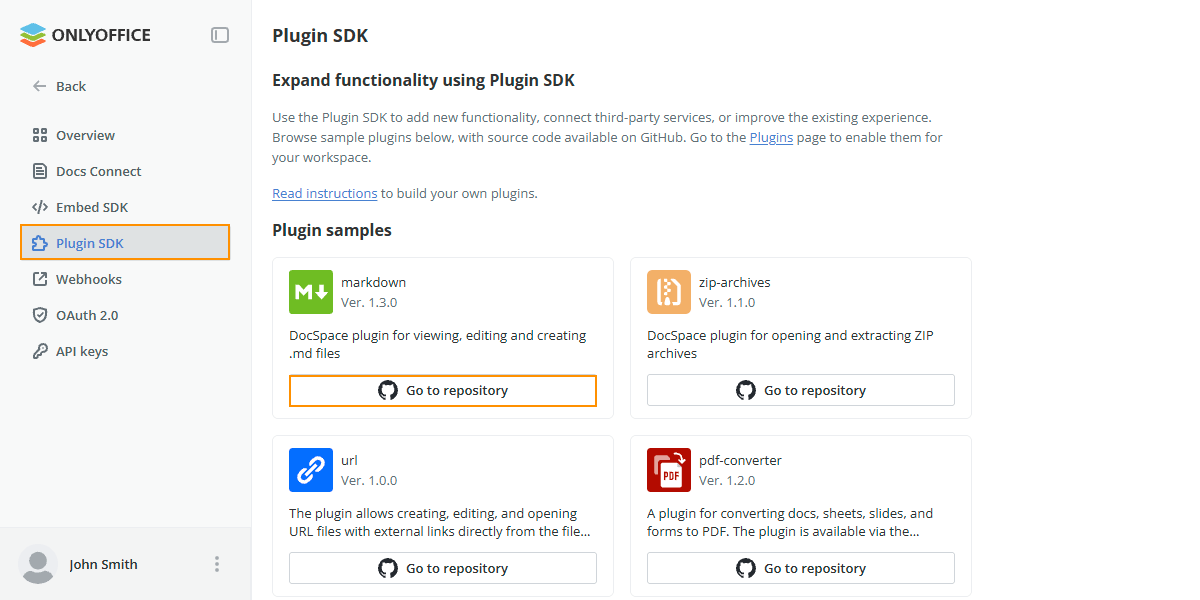Click the pdf-converter plugin name
The width and height of the screenshot is (1200, 600).
740,460
